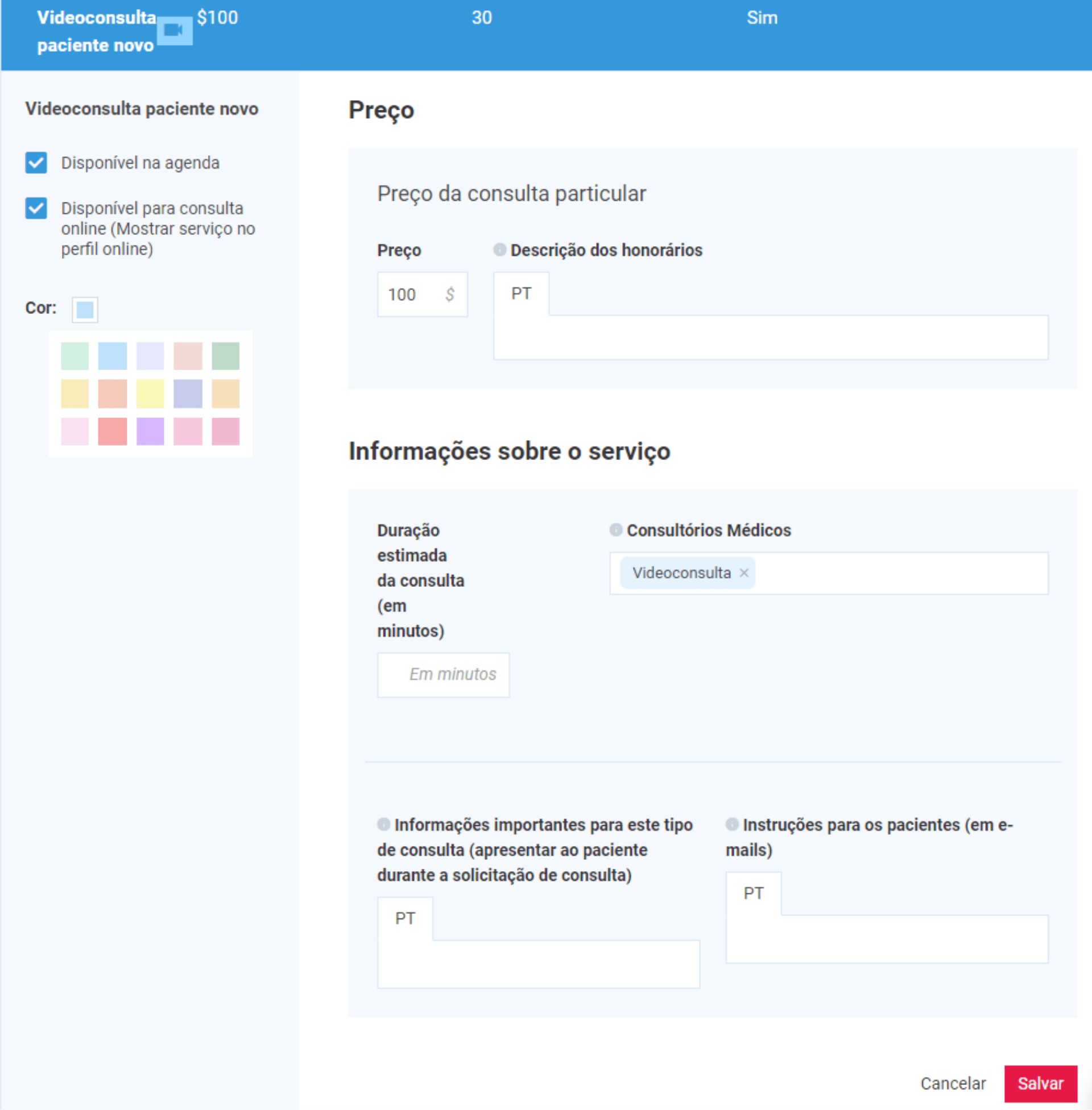
Task: Click the Preço amount field showing 100
Action: 423,295
